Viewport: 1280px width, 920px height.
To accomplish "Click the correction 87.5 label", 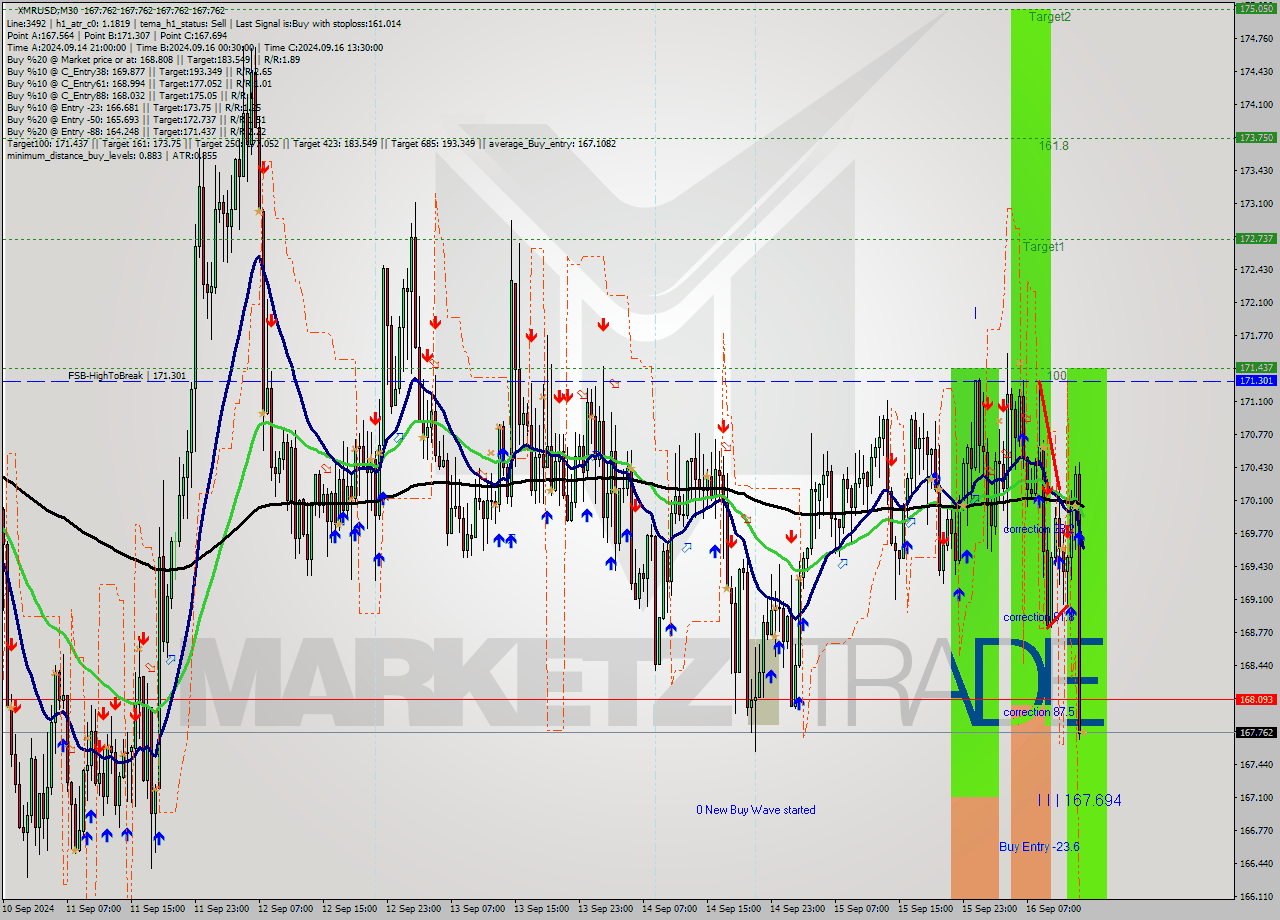I will (x=1038, y=712).
